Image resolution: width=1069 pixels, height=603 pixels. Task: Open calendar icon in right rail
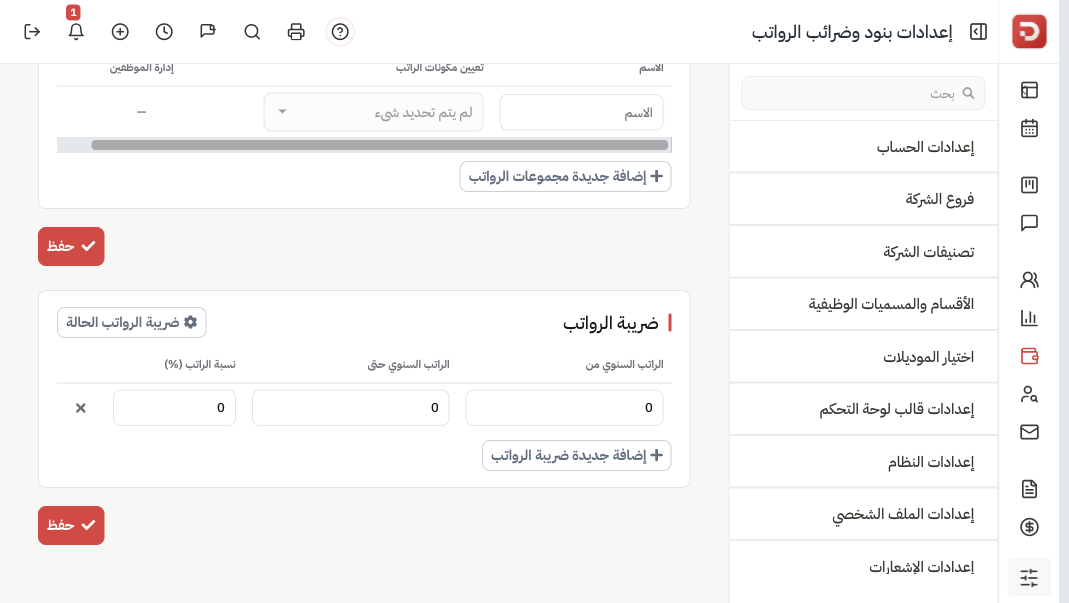point(1029,128)
